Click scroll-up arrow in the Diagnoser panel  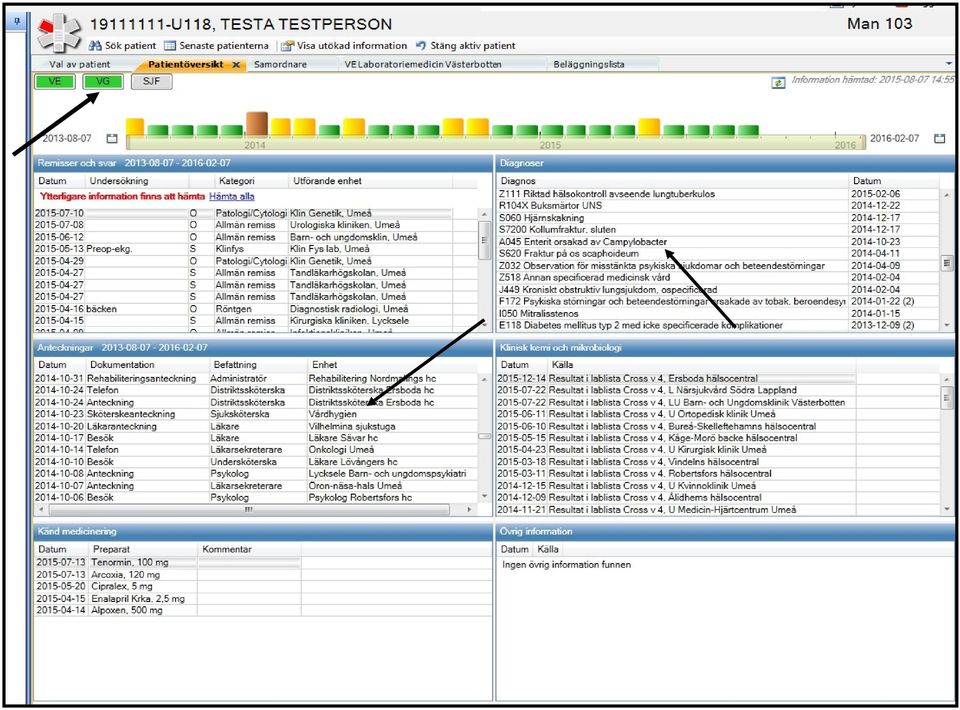pos(947,195)
